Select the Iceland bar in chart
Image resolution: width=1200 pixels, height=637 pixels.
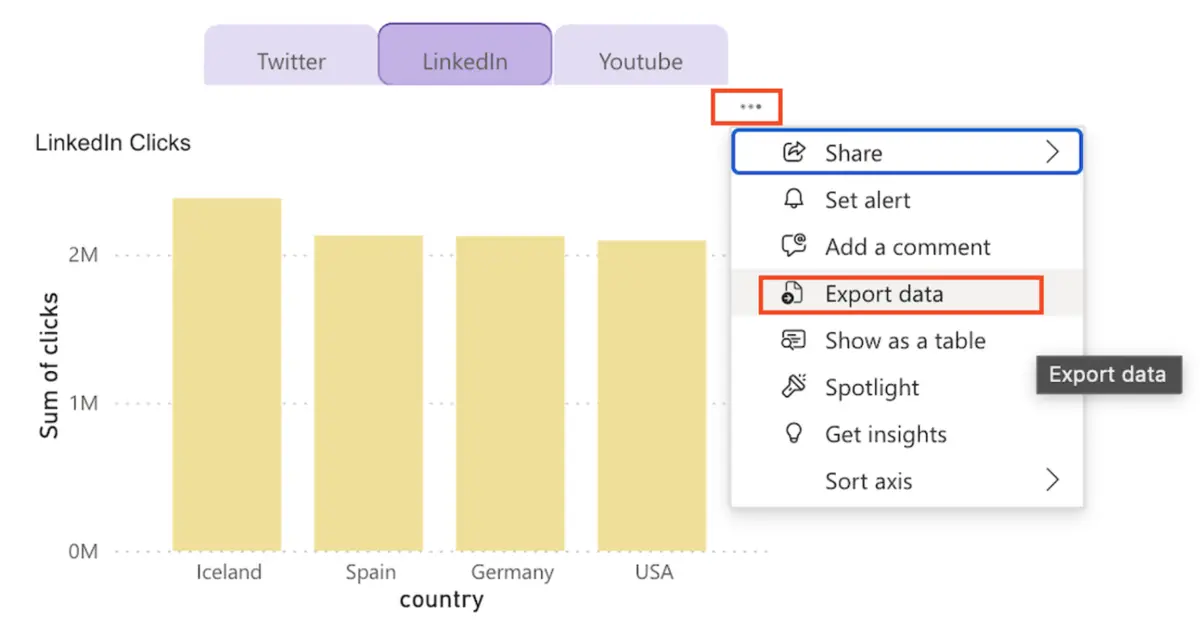(x=227, y=375)
